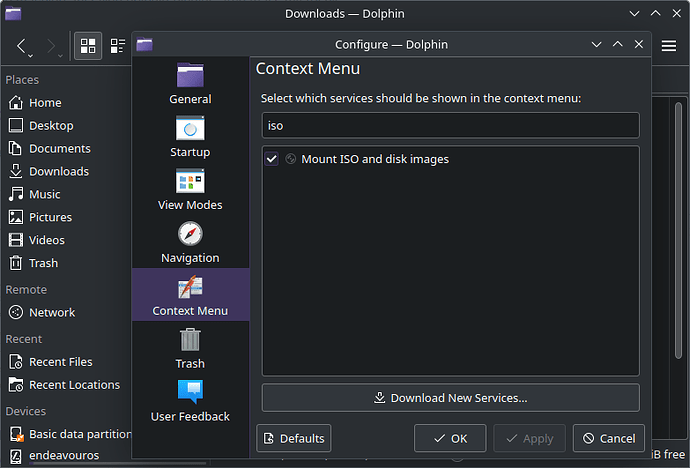Click the Places section header

(x=22, y=80)
